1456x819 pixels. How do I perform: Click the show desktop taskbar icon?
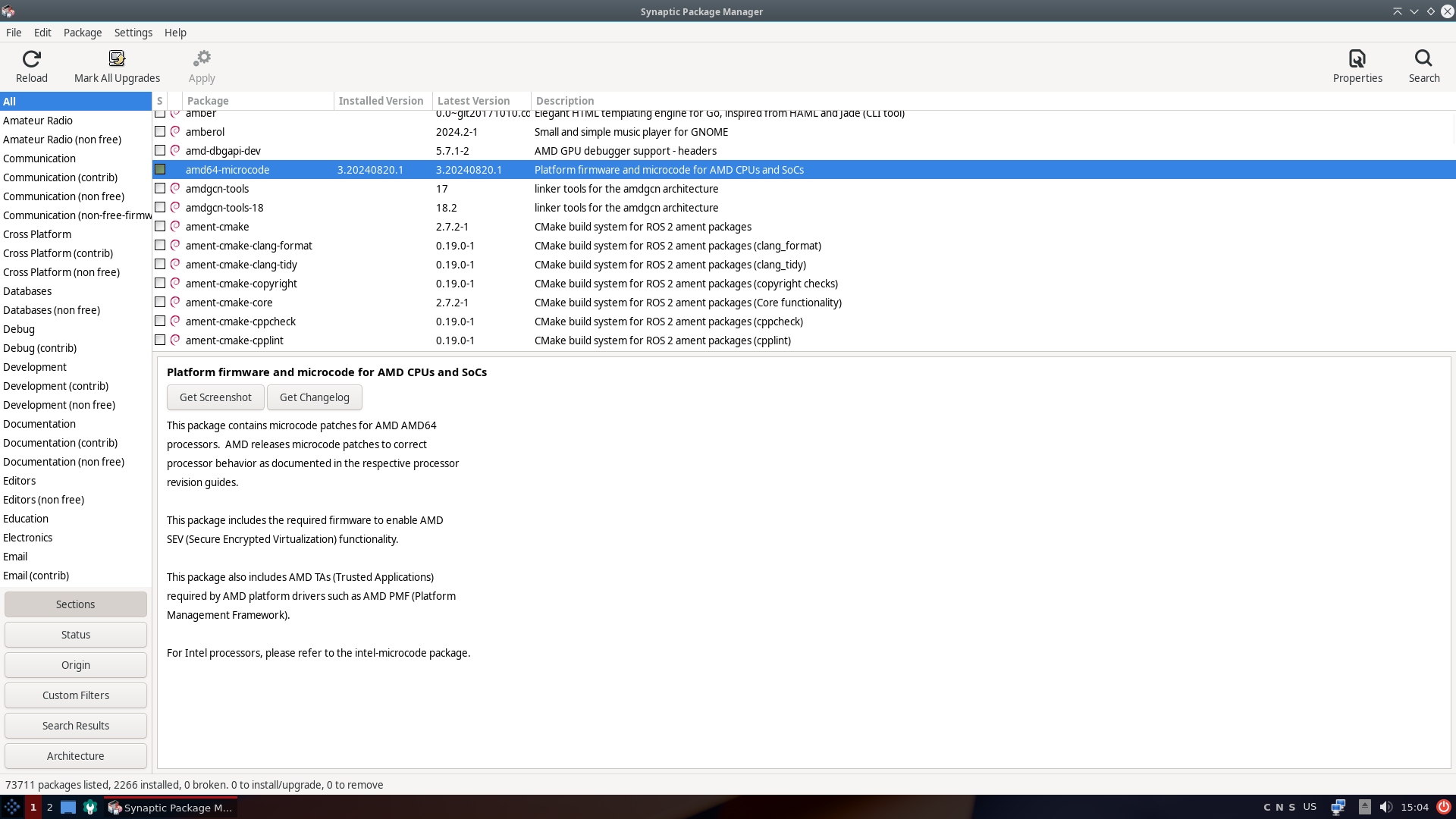[68, 807]
